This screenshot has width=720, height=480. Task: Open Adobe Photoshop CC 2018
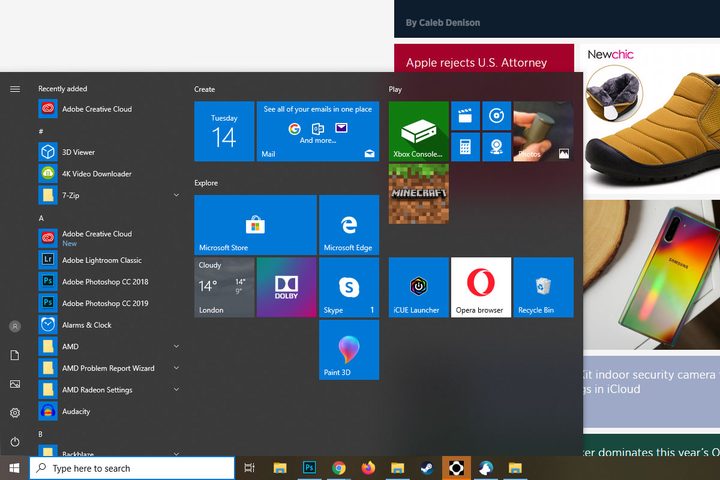click(109, 282)
